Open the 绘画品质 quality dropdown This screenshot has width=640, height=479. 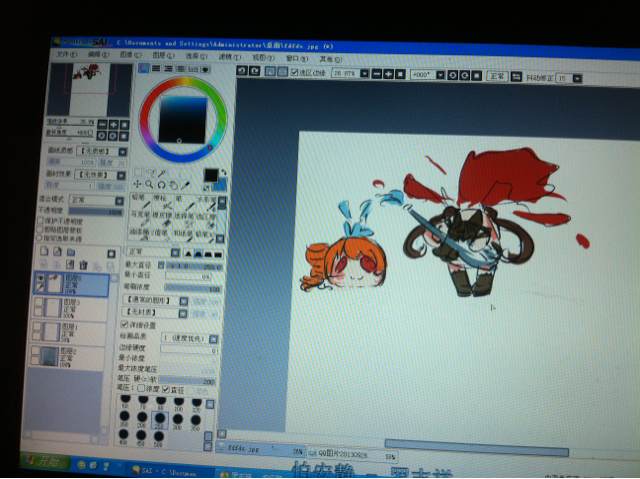213,339
